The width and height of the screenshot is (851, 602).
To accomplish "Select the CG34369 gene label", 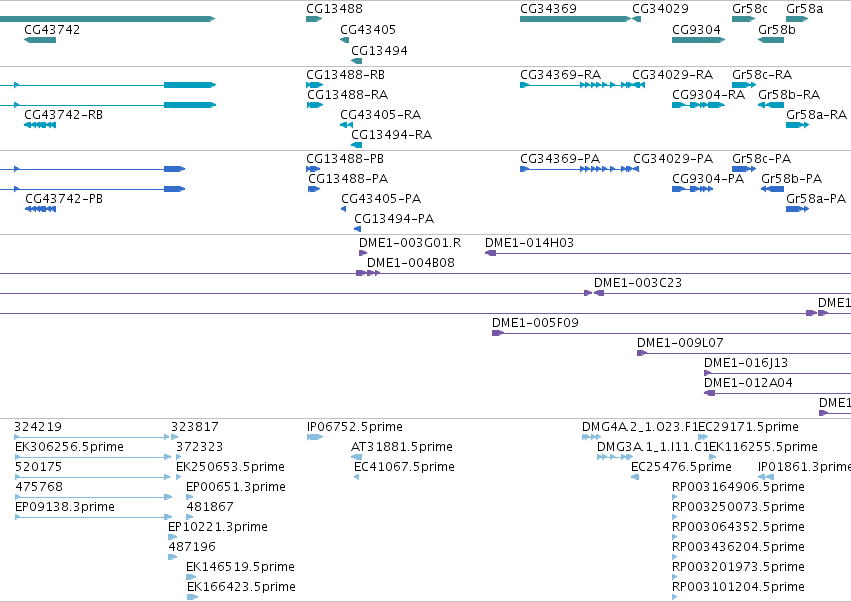I will 548,9.
